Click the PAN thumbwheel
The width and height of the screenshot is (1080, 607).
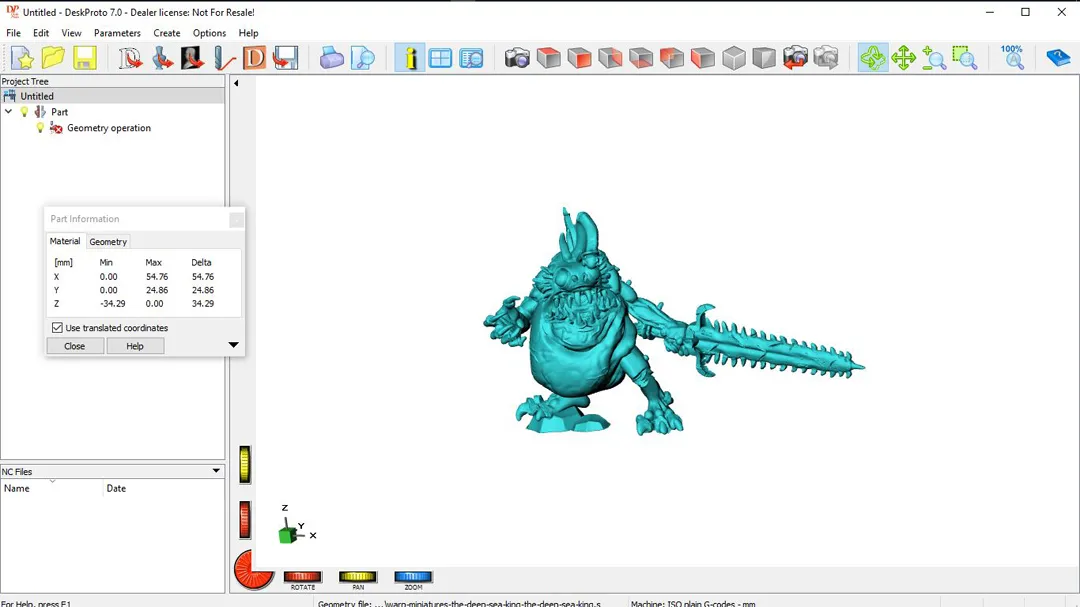[x=357, y=577]
